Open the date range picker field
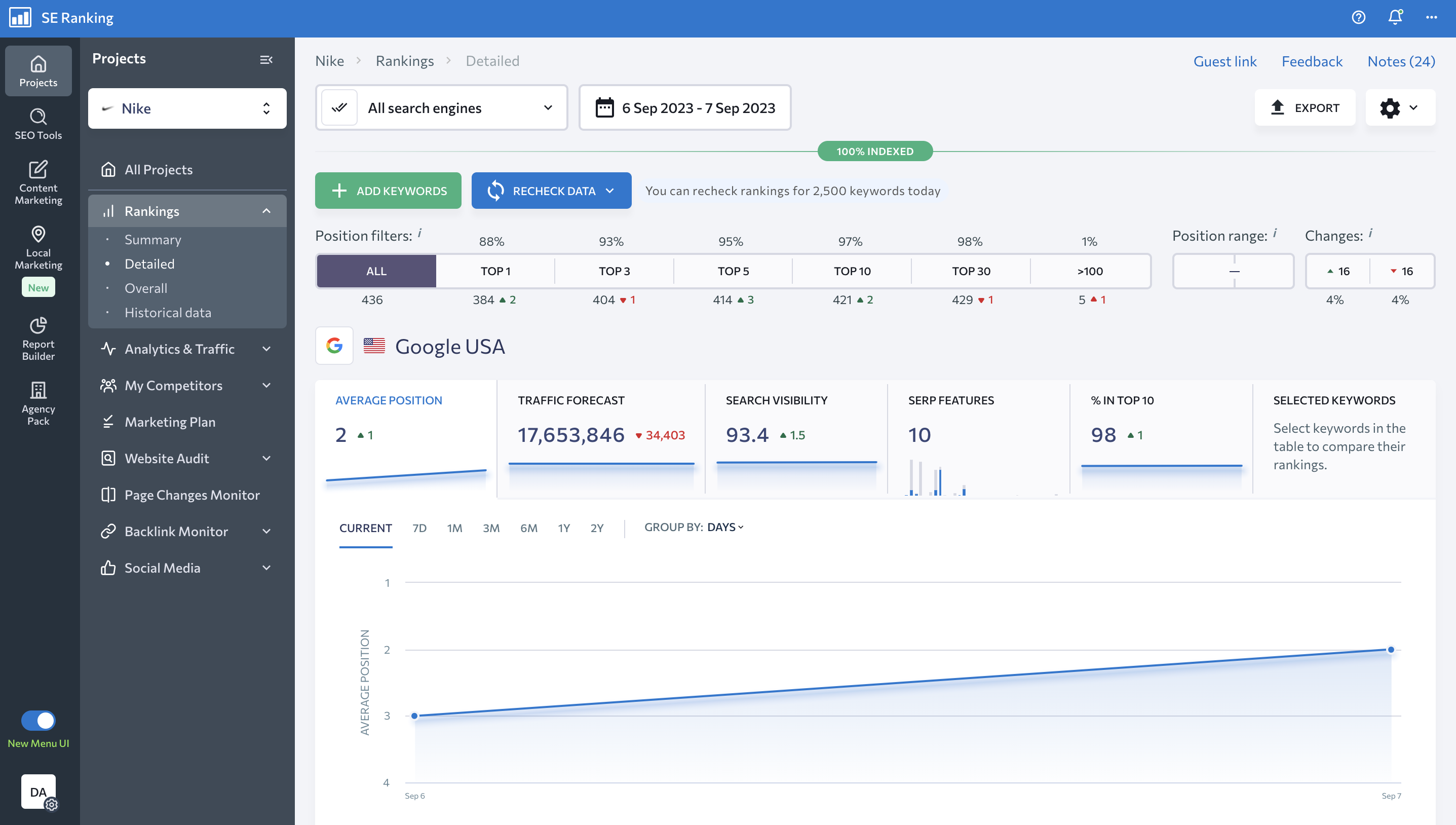This screenshot has width=1456, height=825. pyautogui.click(x=684, y=107)
